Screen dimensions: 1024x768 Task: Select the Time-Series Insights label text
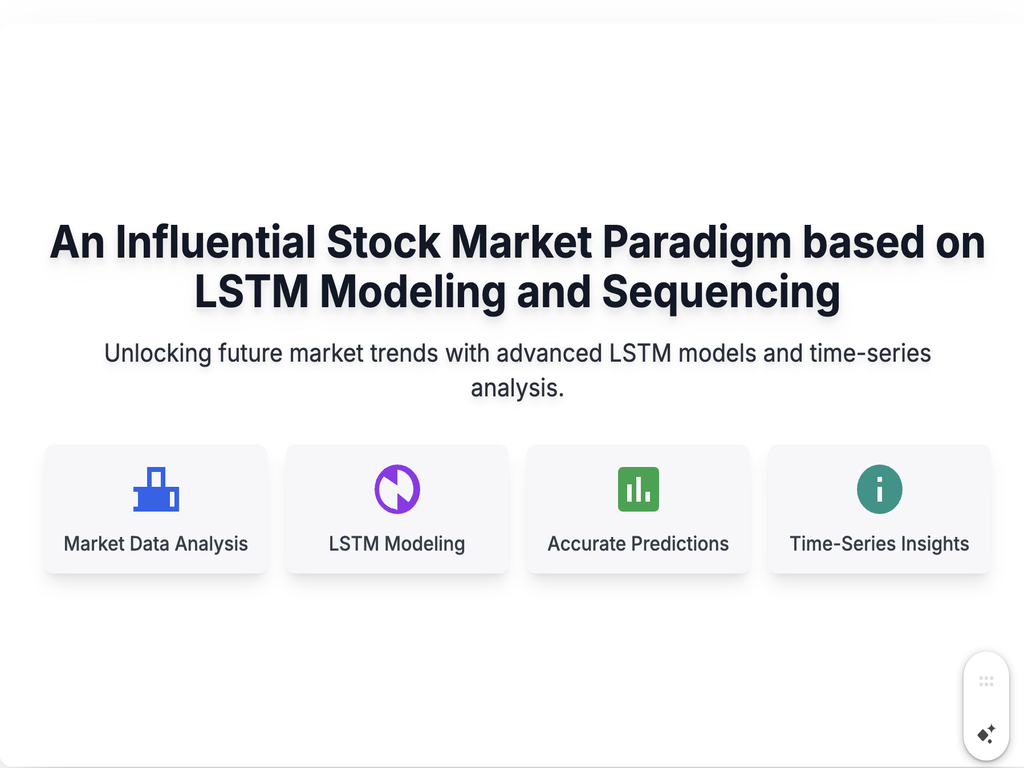[x=879, y=544]
